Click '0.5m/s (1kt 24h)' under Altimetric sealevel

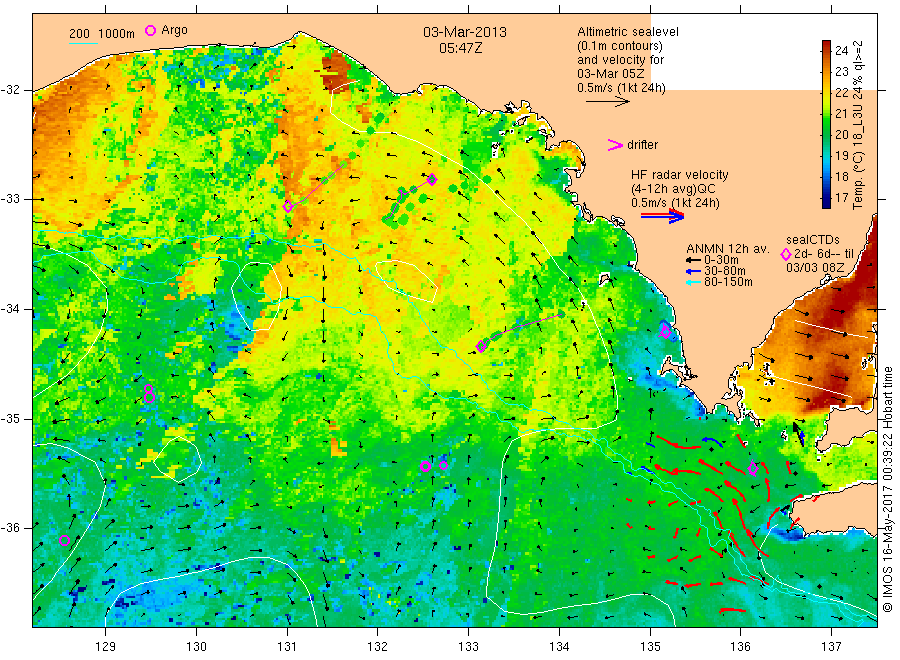[x=622, y=88]
